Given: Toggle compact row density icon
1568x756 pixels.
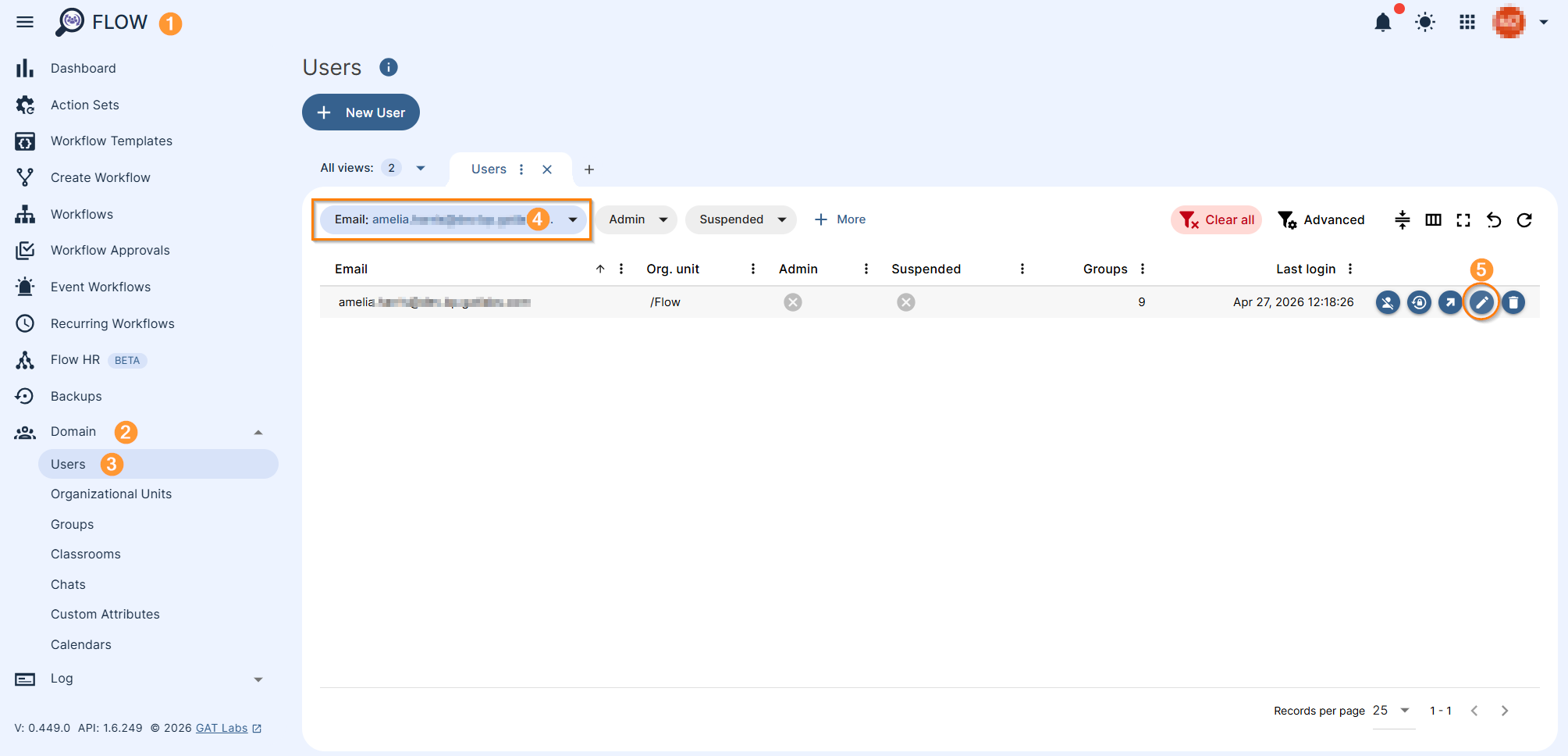Looking at the screenshot, I should [1403, 220].
